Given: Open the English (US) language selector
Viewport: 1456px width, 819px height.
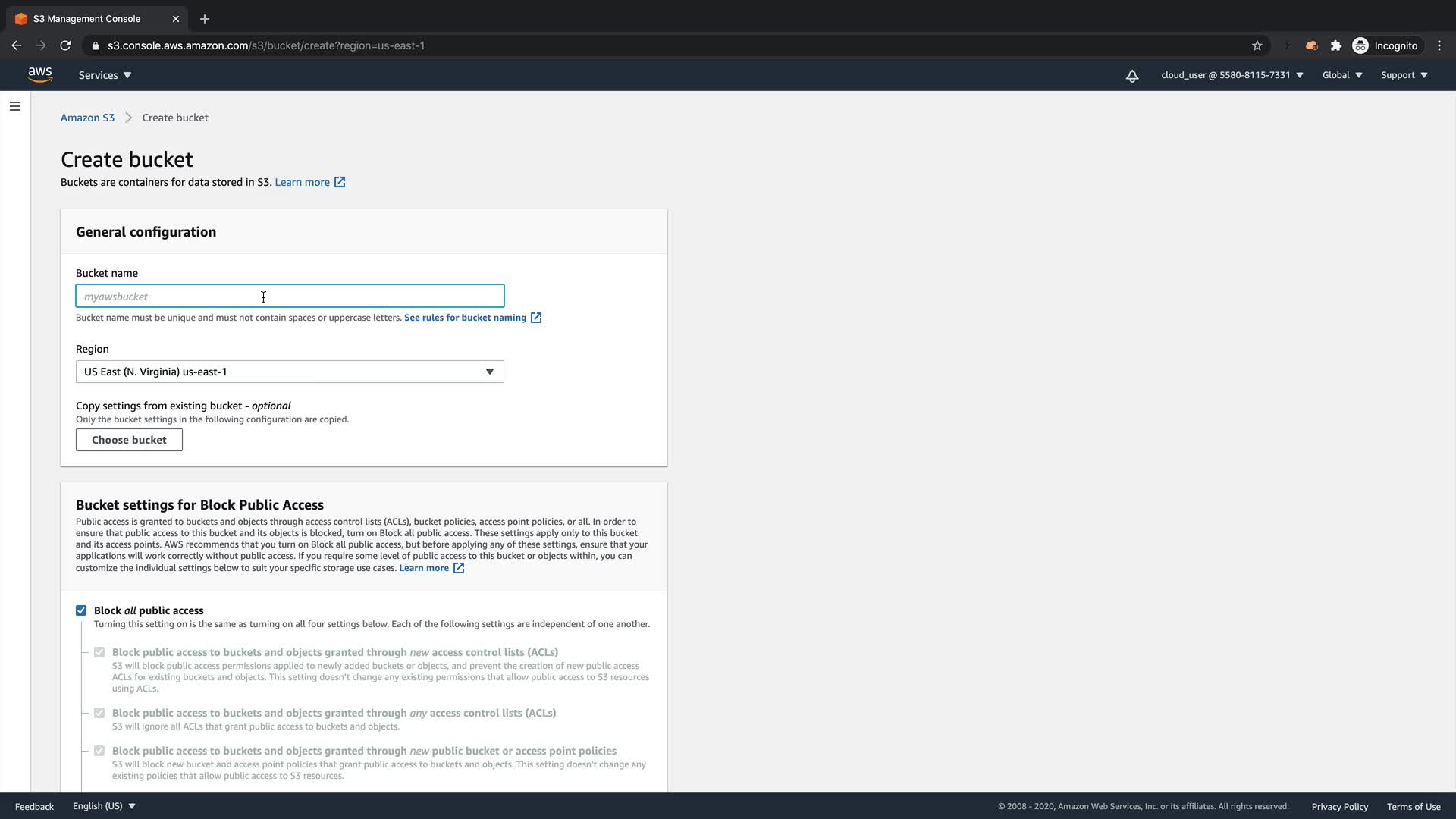Looking at the screenshot, I should click(x=104, y=806).
